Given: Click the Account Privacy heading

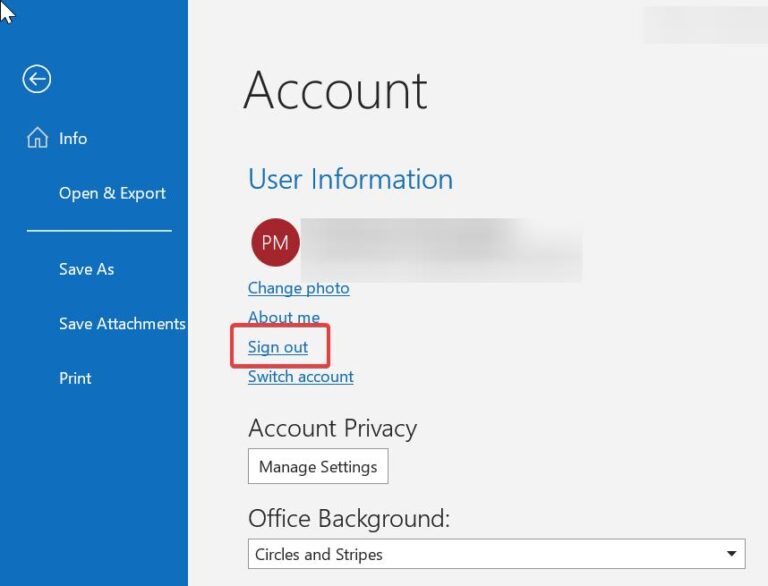Looking at the screenshot, I should pos(333,428).
